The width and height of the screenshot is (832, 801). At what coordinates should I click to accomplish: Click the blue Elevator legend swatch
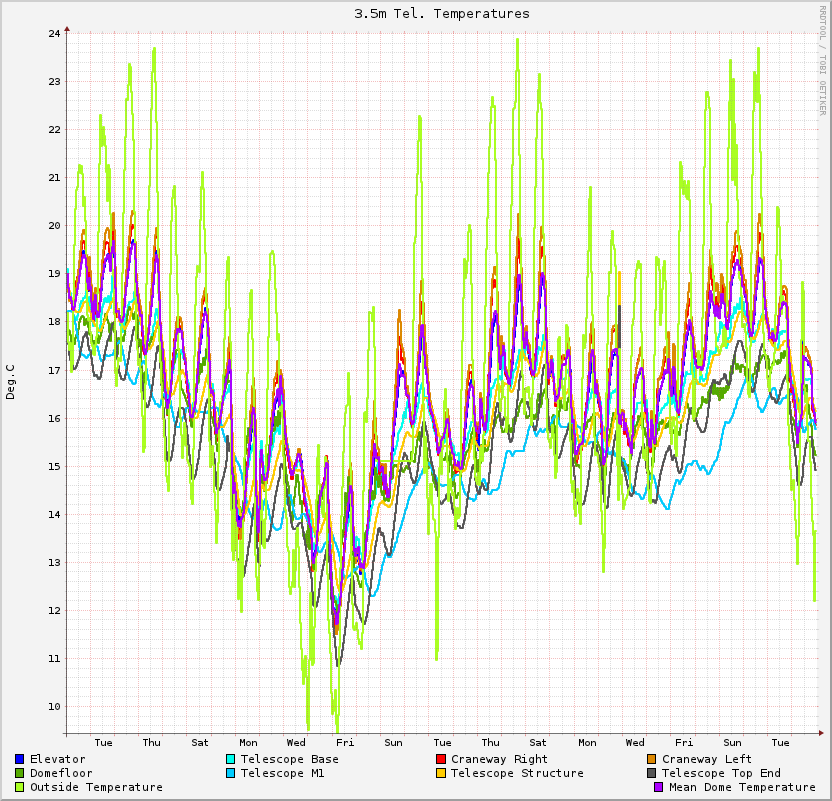[20, 759]
